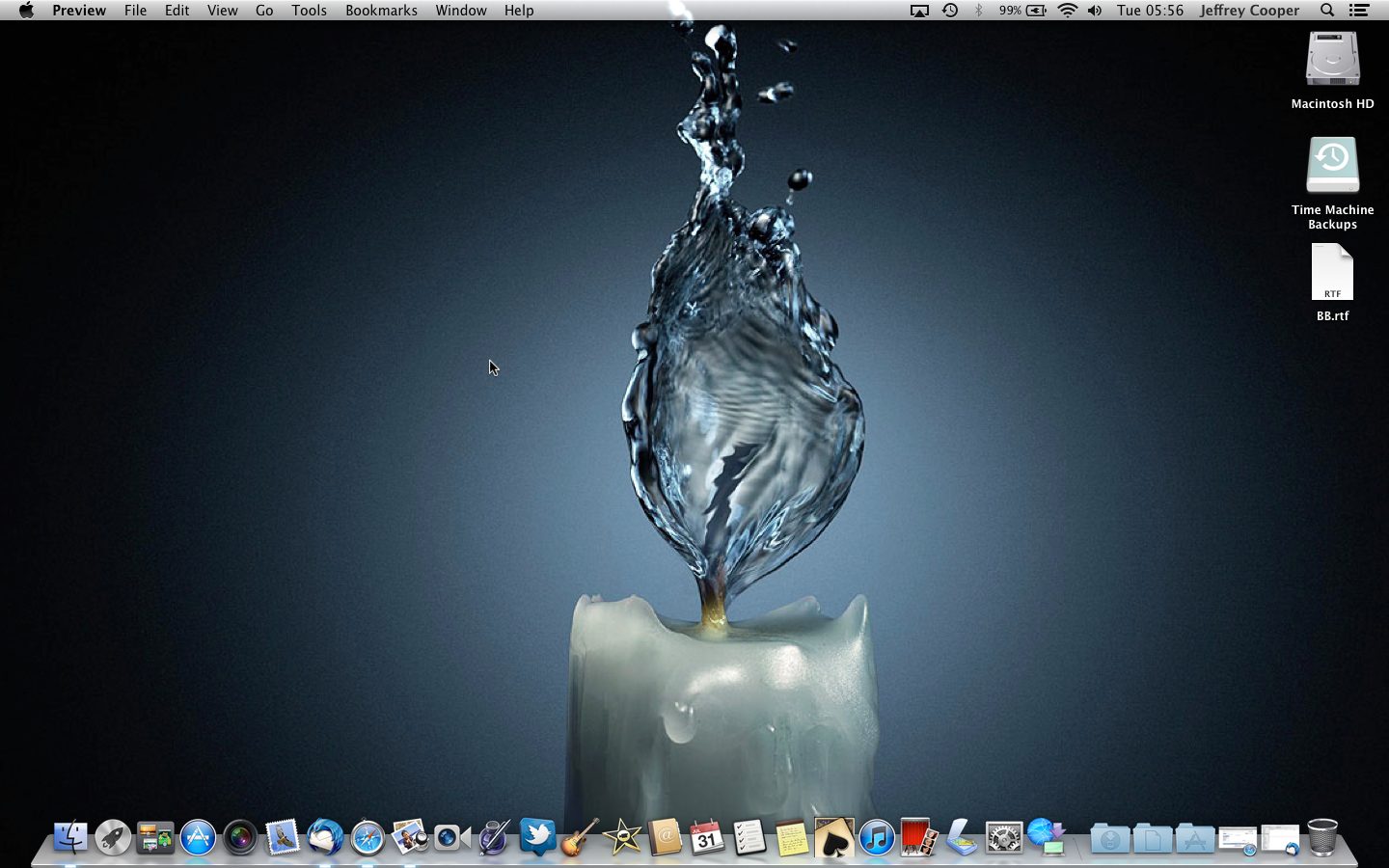This screenshot has height=868, width=1389.
Task: Open the Tools menu
Action: [310, 11]
